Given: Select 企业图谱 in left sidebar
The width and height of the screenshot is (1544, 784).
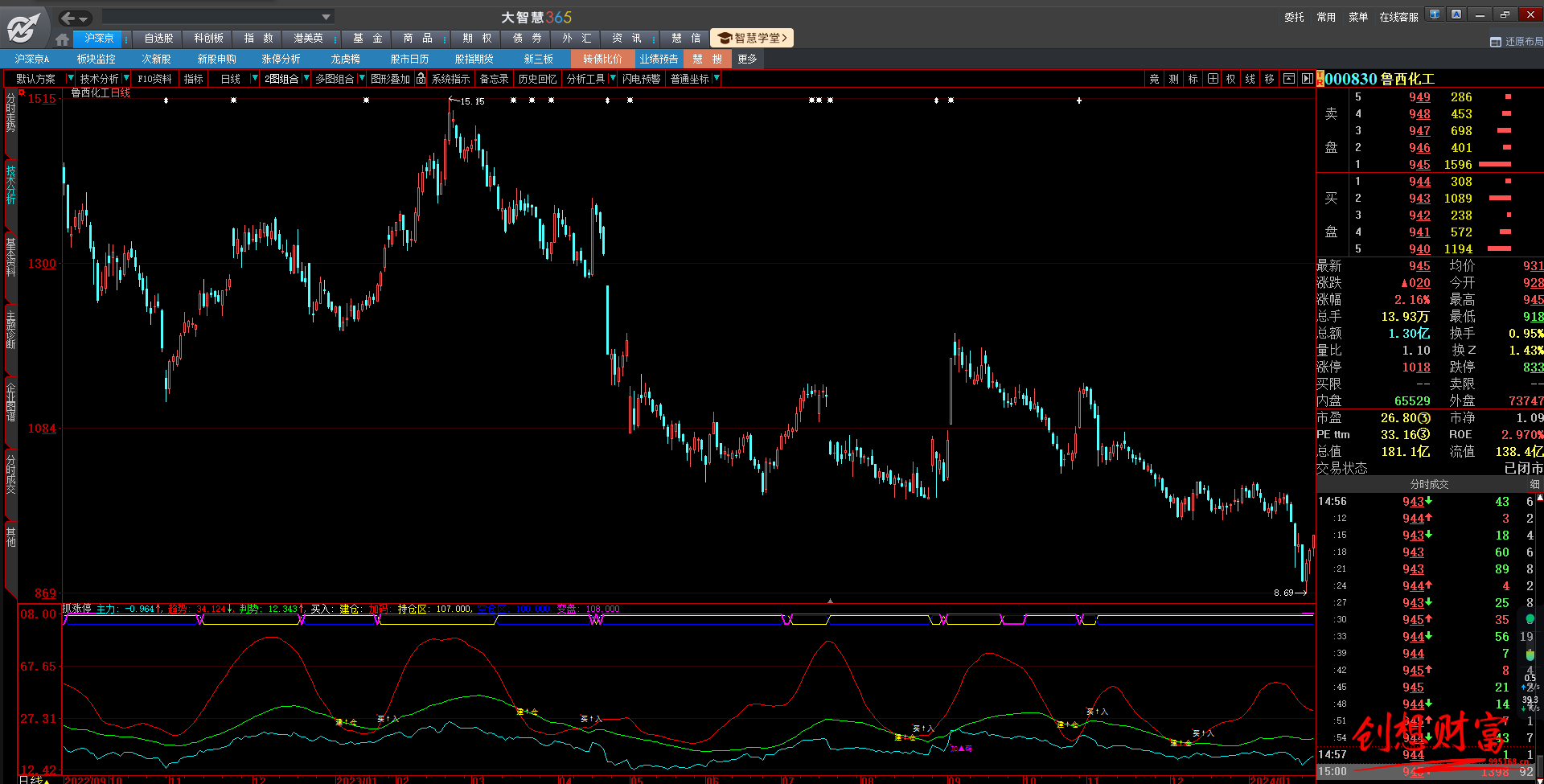Looking at the screenshot, I should [x=10, y=402].
